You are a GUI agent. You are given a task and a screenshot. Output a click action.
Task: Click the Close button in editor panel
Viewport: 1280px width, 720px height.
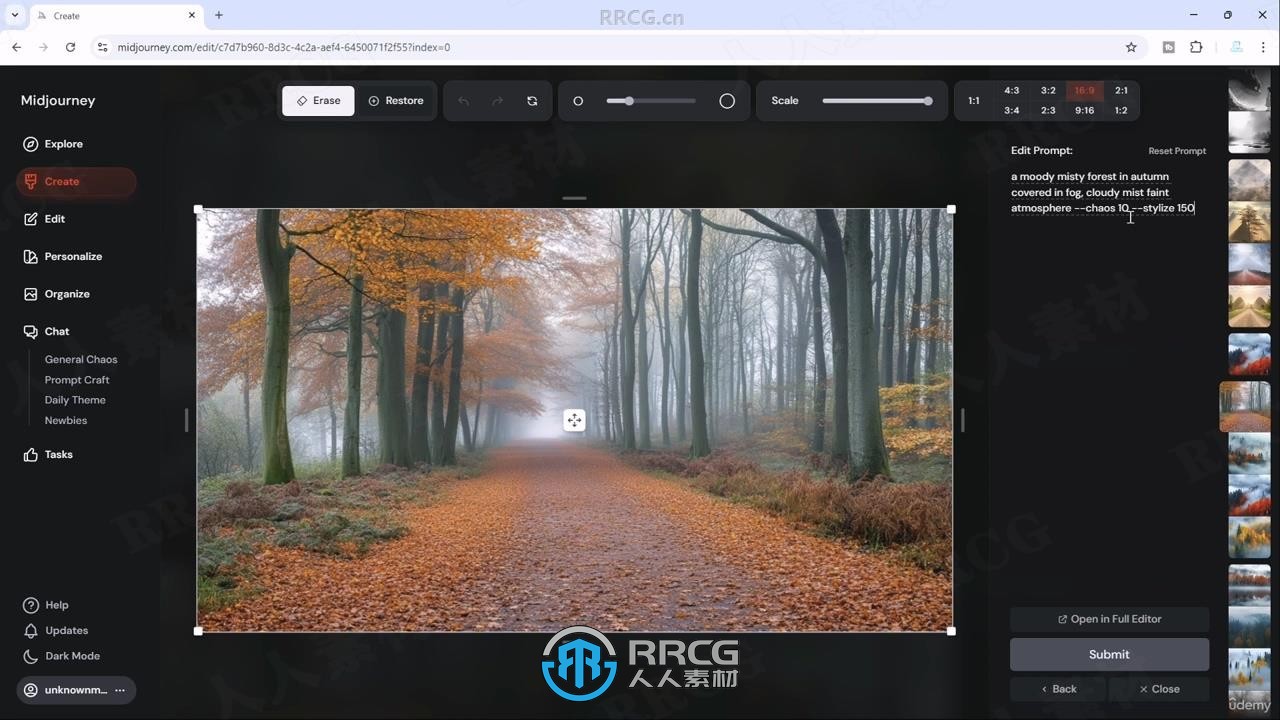click(x=1160, y=689)
